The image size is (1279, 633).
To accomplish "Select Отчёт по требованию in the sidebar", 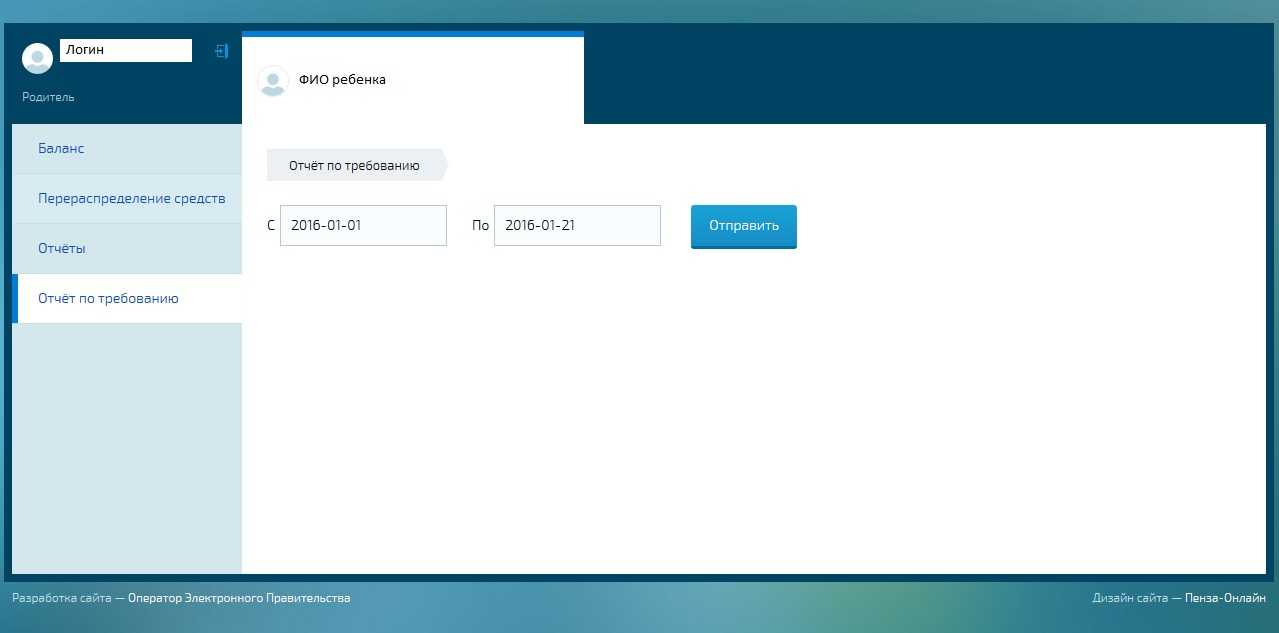I will (108, 298).
